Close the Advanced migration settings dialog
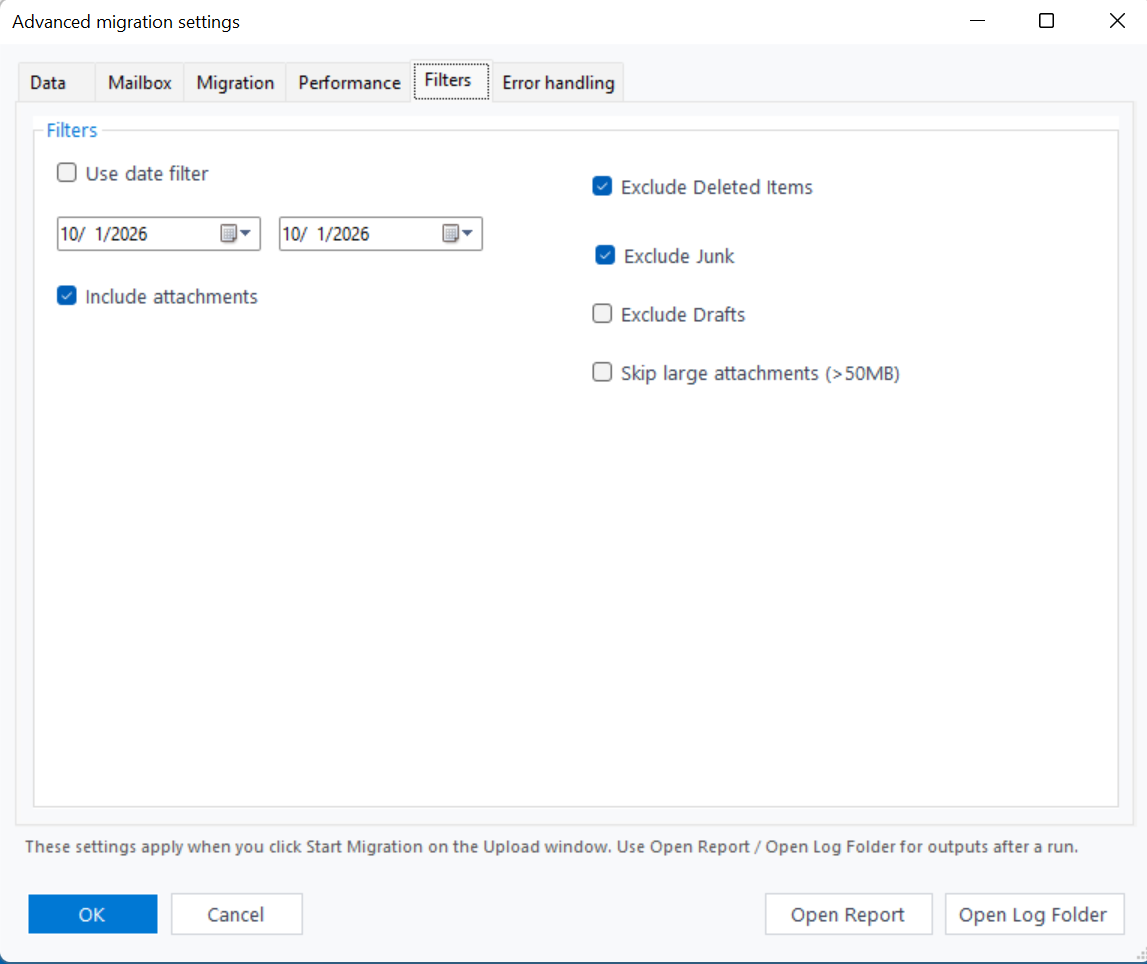Viewport: 1147px width, 964px height. point(1117,21)
